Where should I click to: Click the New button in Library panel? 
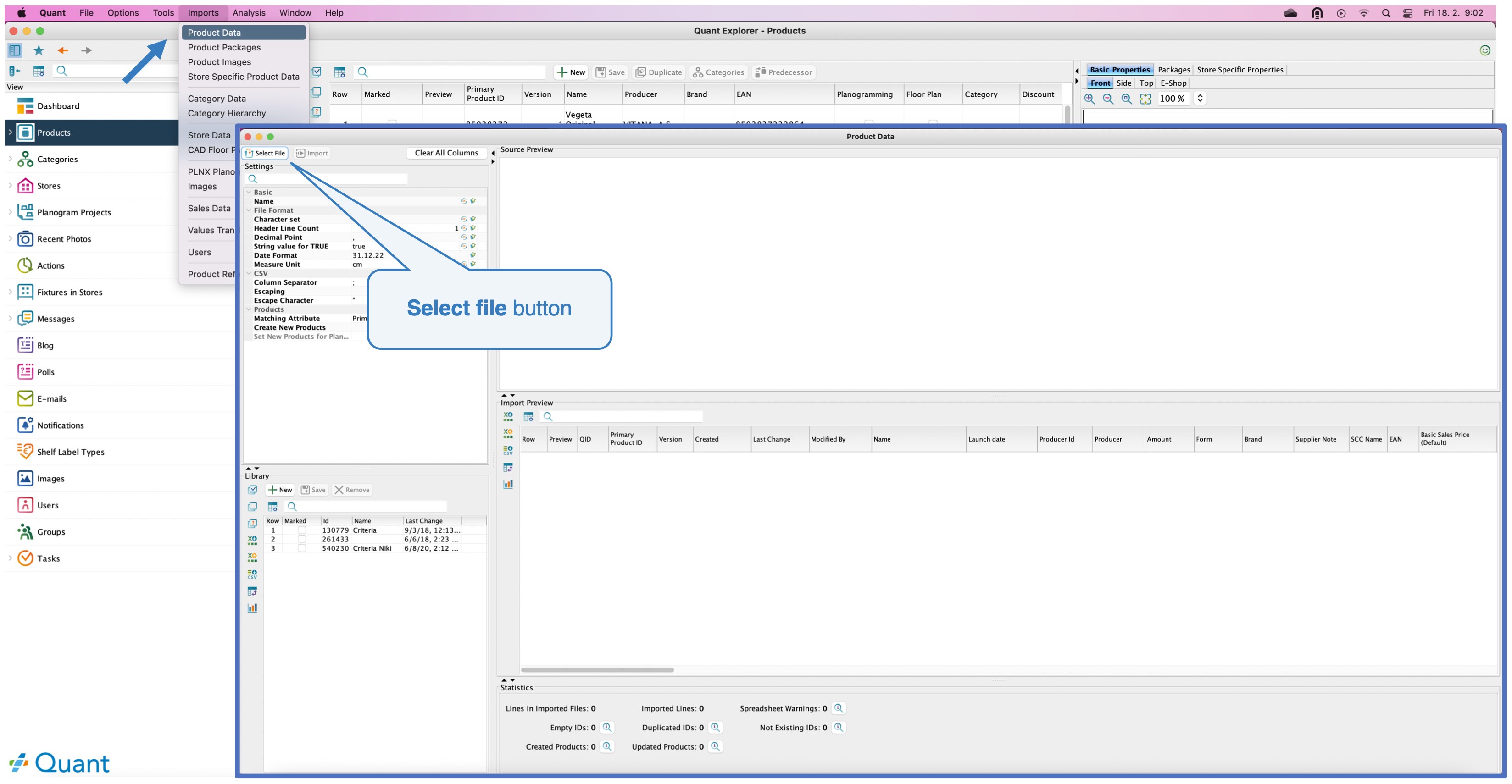(279, 490)
